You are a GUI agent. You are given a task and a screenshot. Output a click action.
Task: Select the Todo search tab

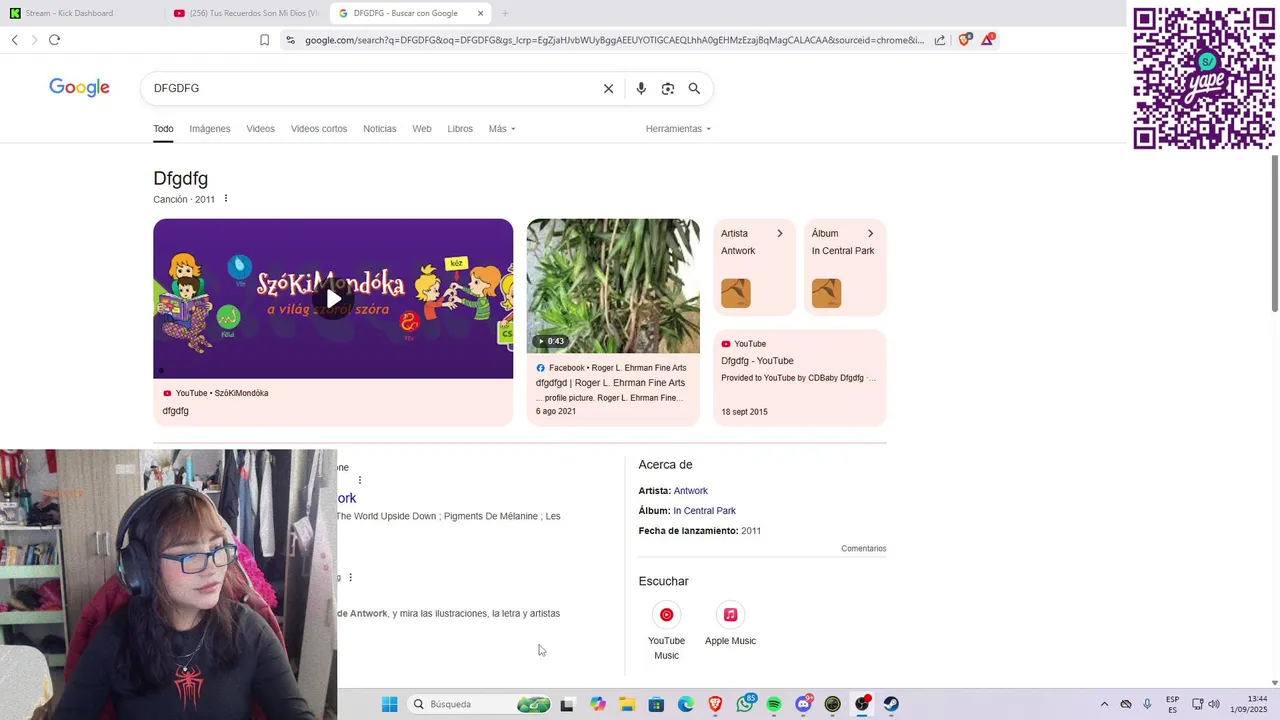coord(163,129)
